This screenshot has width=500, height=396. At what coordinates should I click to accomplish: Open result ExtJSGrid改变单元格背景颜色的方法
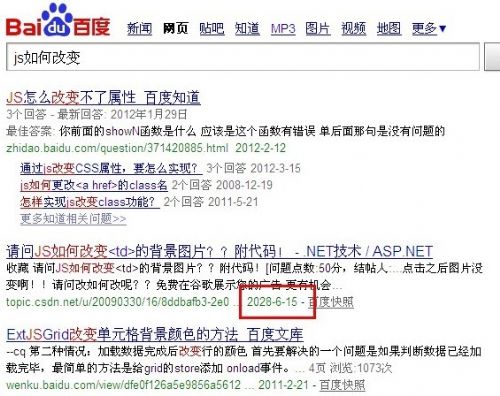click(155, 335)
